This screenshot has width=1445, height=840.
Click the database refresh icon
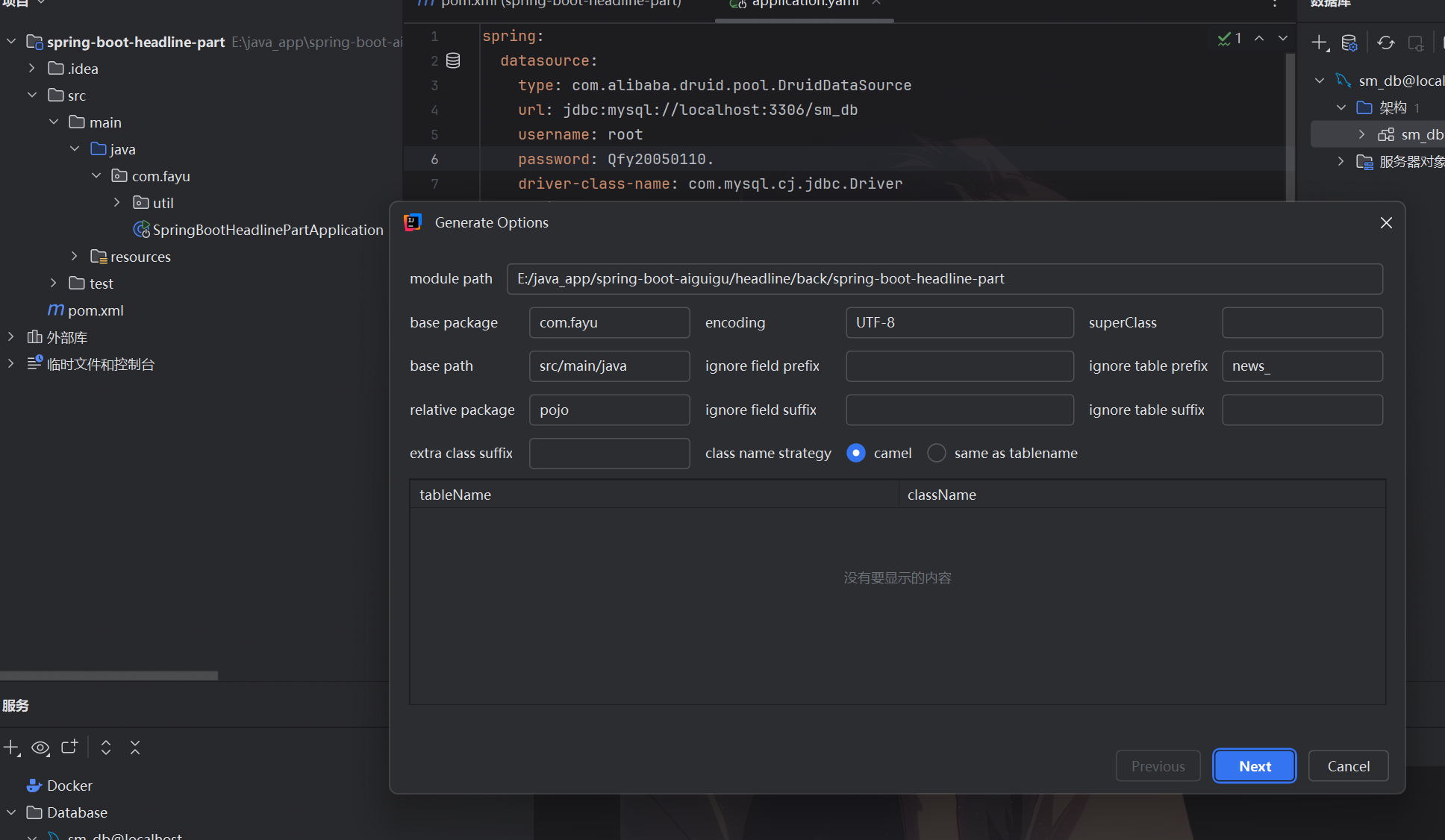coord(1385,43)
